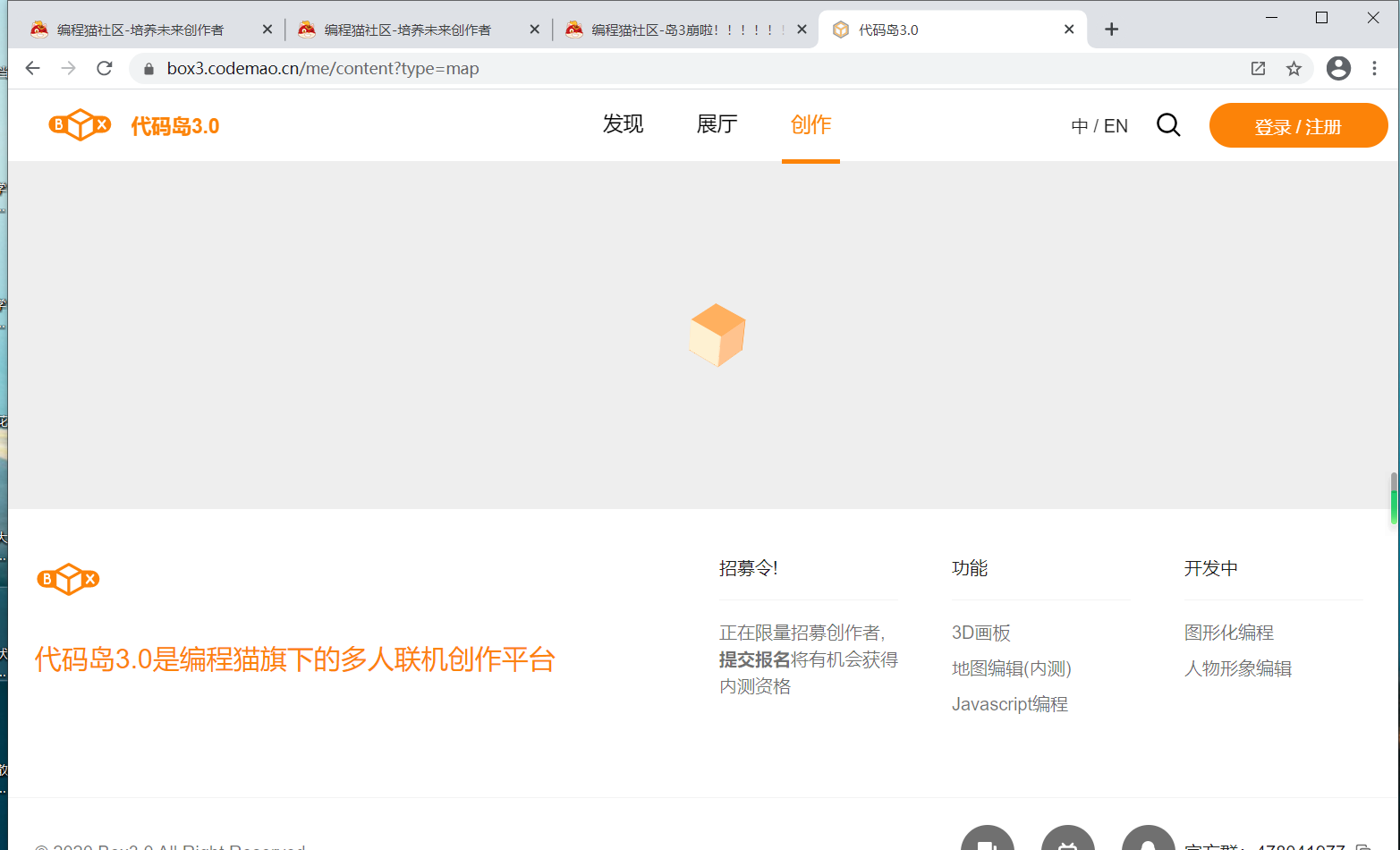Click the 开发中 footer heading

[1211, 568]
